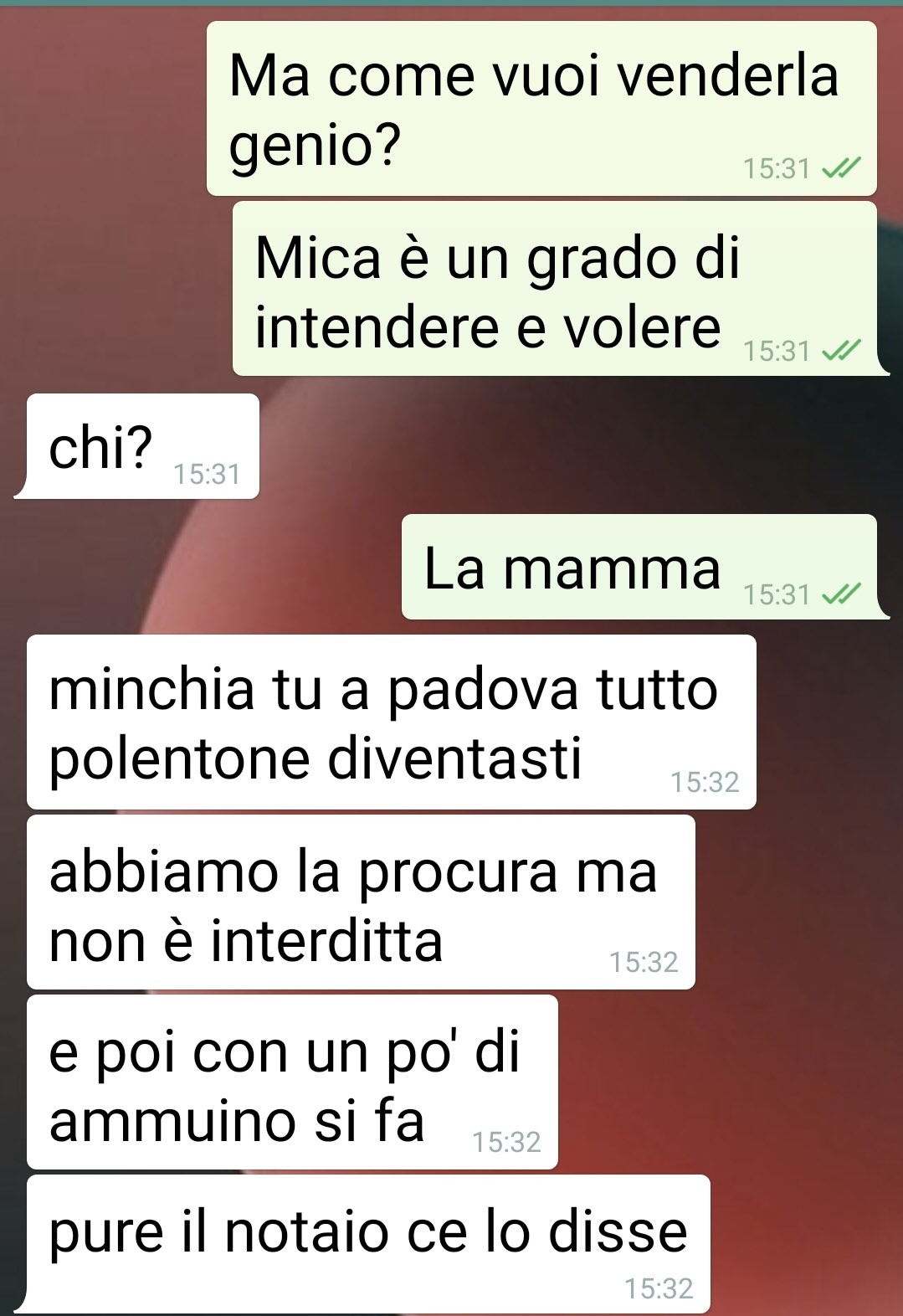Tap the double checkmark on 'Mica è un grado' message
This screenshot has height=1316, width=903.
[x=840, y=351]
